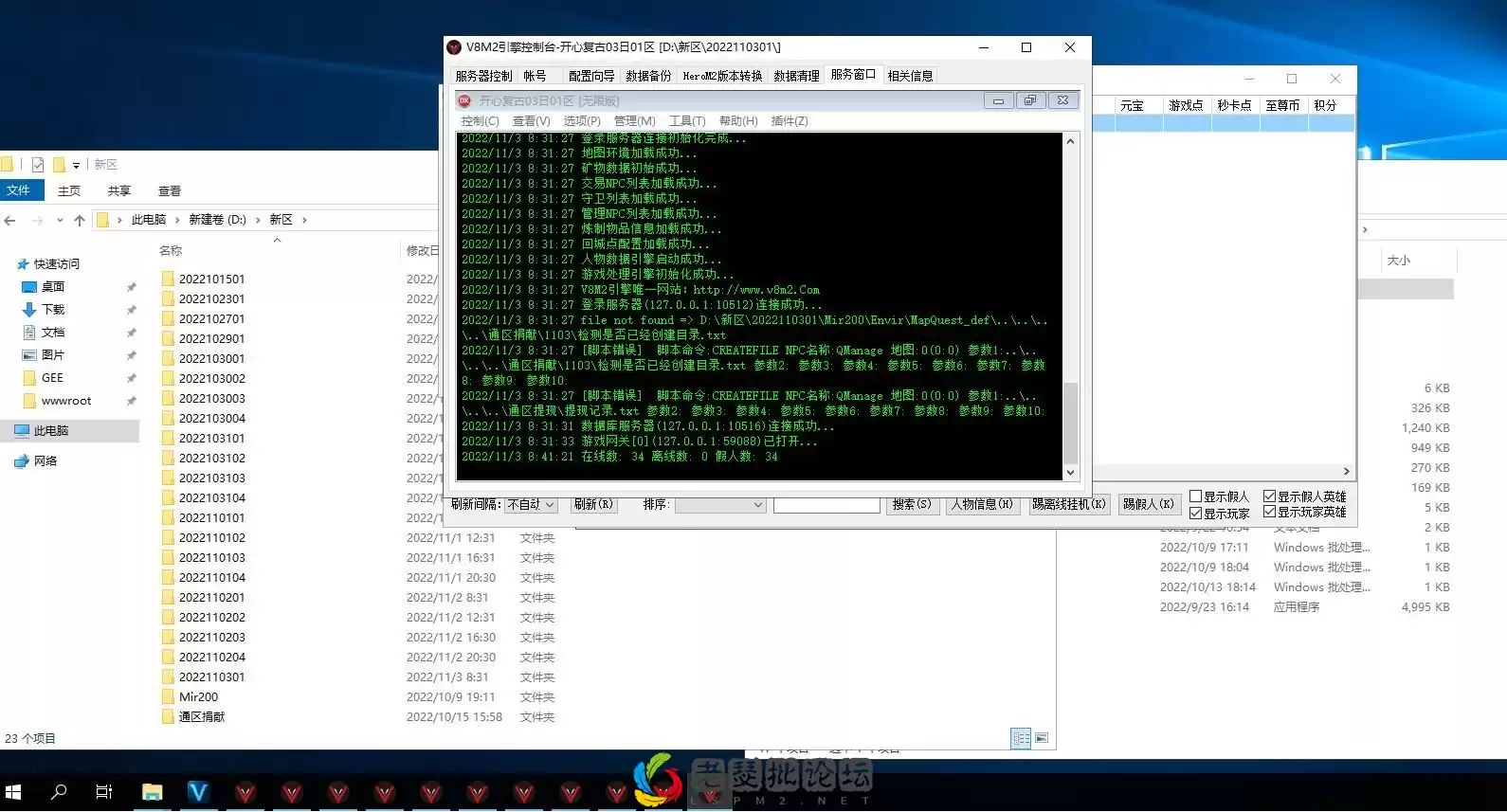Open 文档 documents icon in sidebar
This screenshot has height=812, width=1507.
pyautogui.click(x=28, y=333)
